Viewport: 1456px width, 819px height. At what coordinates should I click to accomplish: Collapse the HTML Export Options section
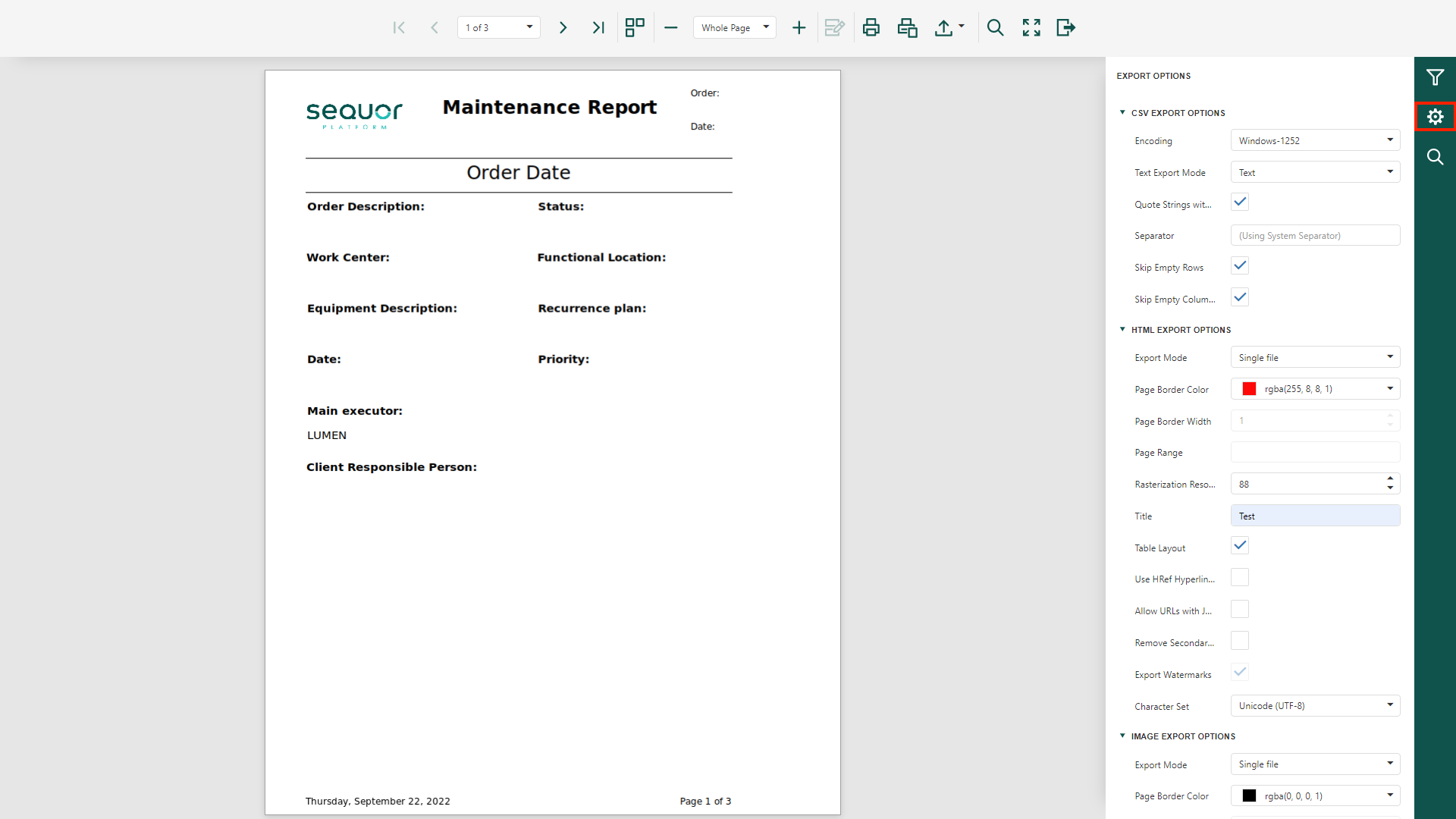coord(1122,329)
